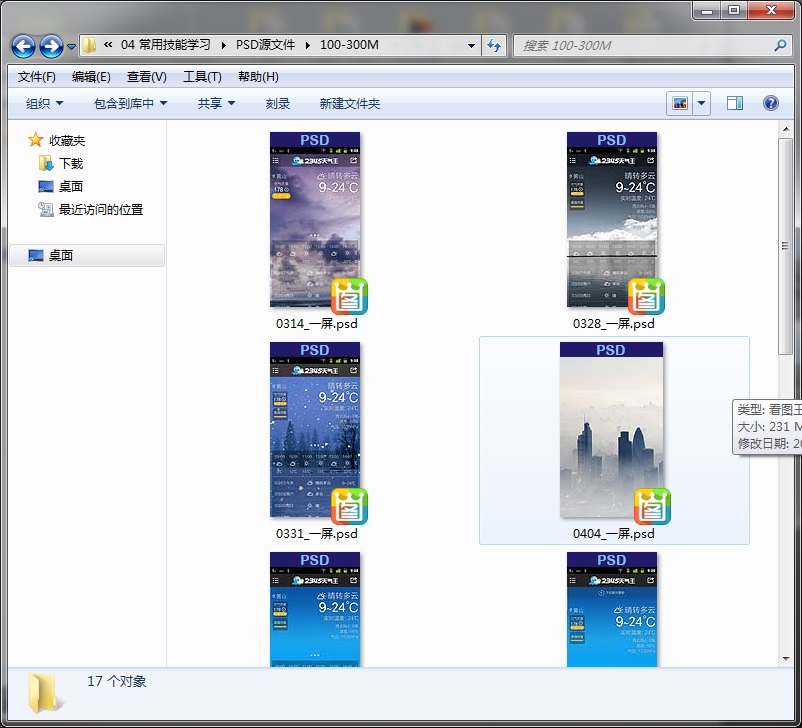
Task: Expand the 包含到库中 dropdown
Action: (x=130, y=104)
